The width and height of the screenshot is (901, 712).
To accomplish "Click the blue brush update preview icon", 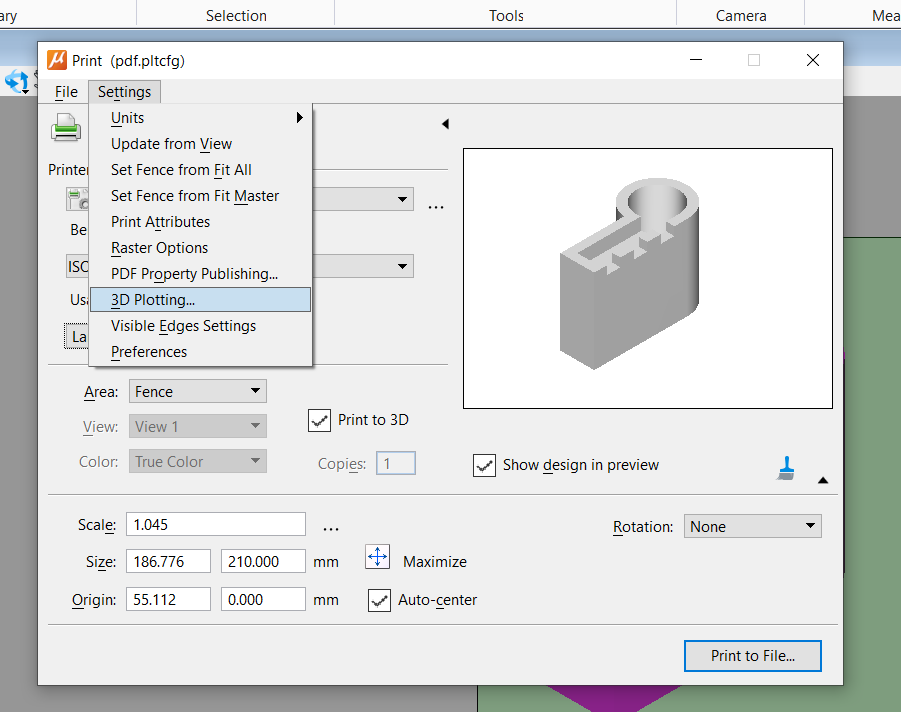I will coord(786,468).
